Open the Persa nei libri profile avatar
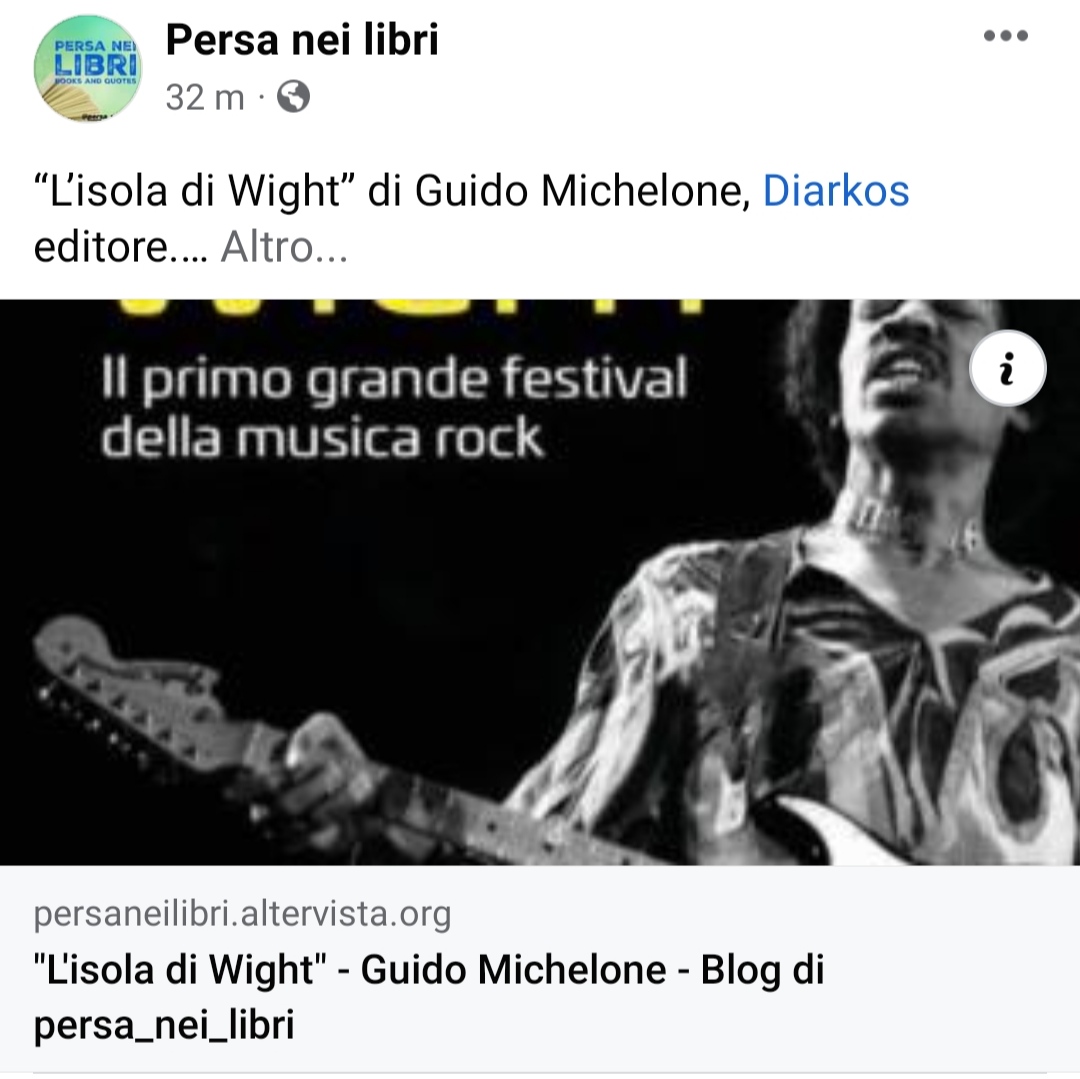 click(87, 68)
